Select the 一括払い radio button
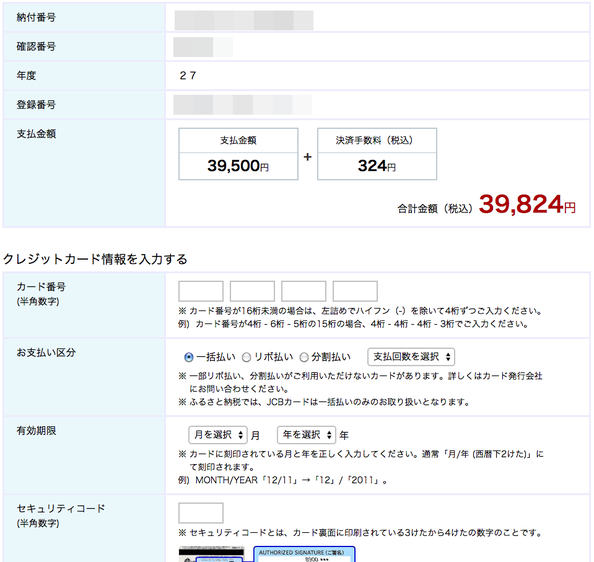The width and height of the screenshot is (594, 562). 188,357
